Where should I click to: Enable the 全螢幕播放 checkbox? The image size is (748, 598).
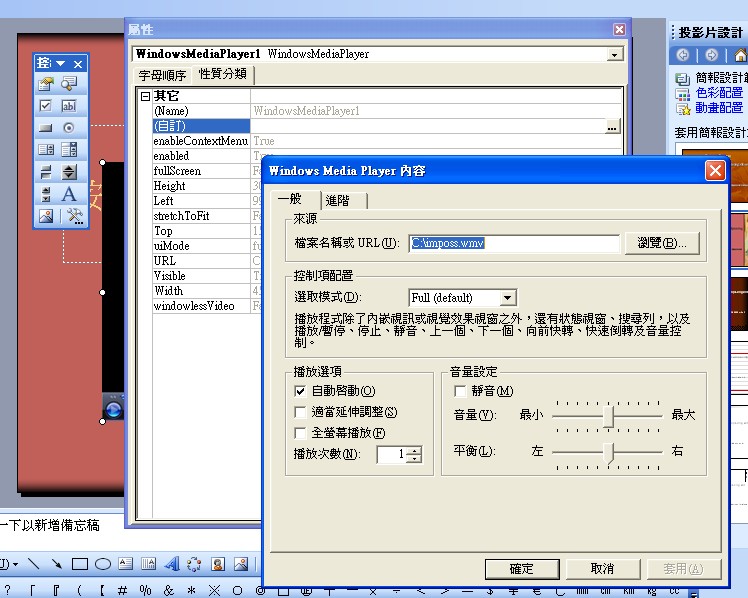coord(300,433)
